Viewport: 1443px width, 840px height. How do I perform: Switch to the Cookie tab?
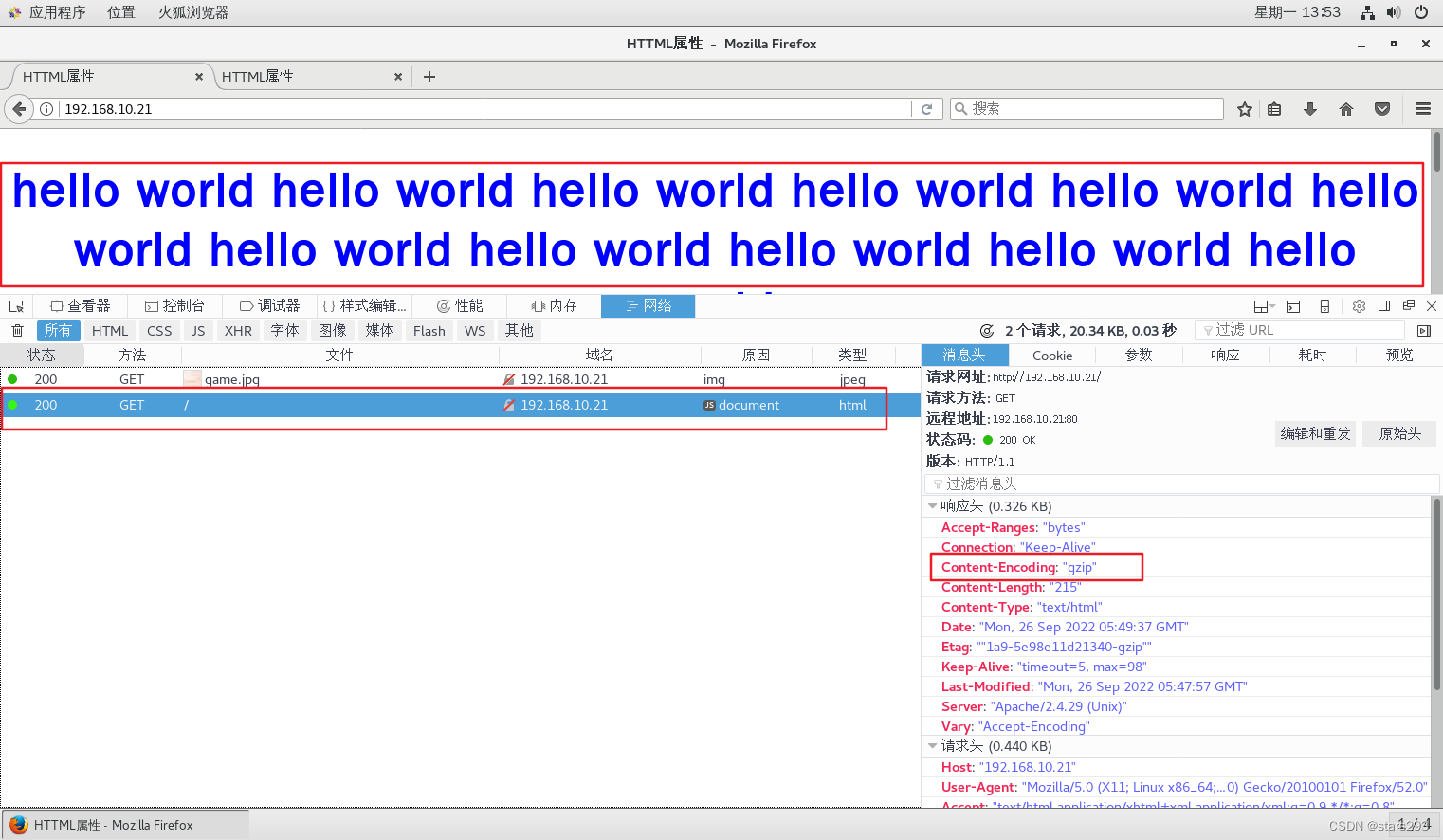point(1052,355)
